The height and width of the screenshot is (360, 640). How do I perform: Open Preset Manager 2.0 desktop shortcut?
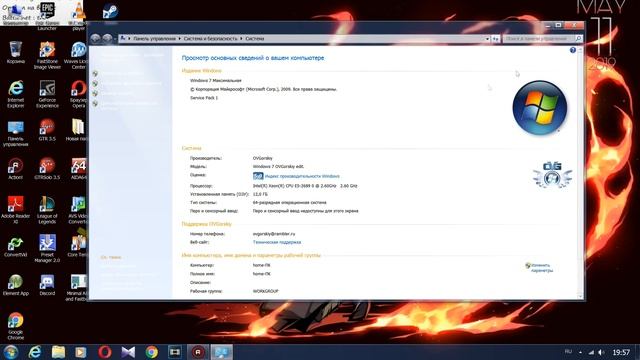47,248
